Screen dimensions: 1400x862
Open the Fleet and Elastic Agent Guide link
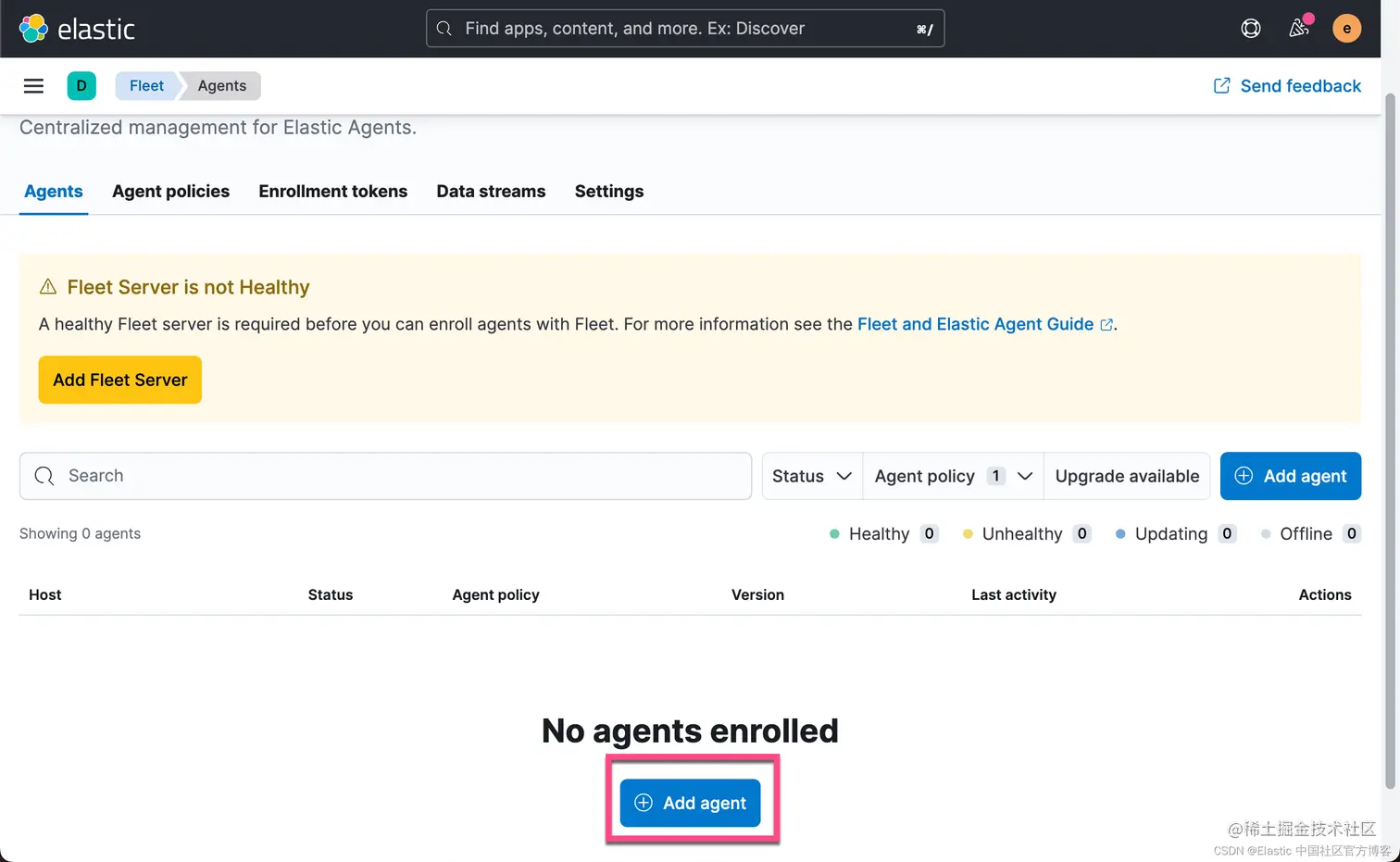pyautogui.click(x=975, y=324)
